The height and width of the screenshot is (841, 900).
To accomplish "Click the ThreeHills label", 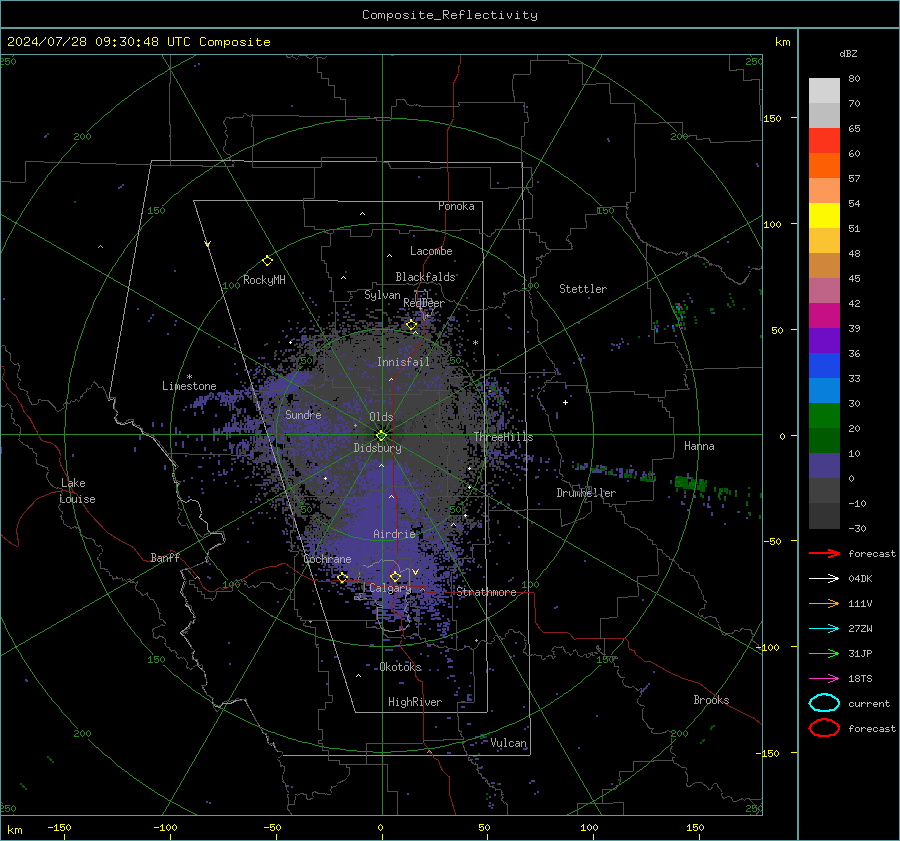I will (503, 437).
